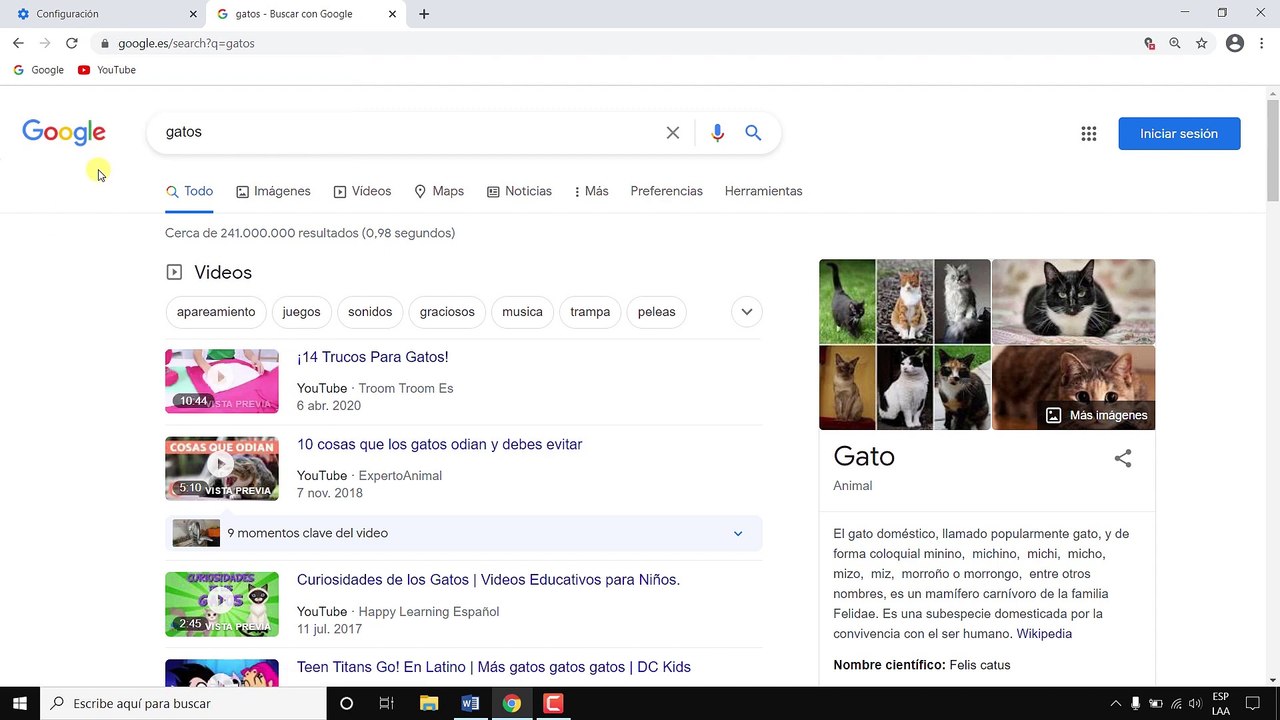Open Word from the taskbar
This screenshot has height=720, width=1280.
tap(470, 703)
